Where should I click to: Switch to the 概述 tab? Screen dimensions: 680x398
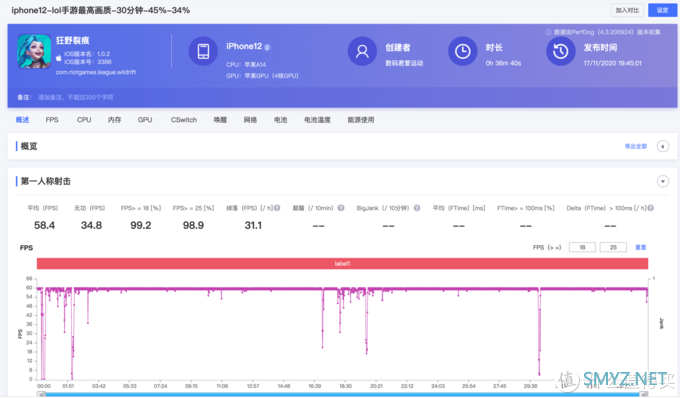(x=22, y=120)
